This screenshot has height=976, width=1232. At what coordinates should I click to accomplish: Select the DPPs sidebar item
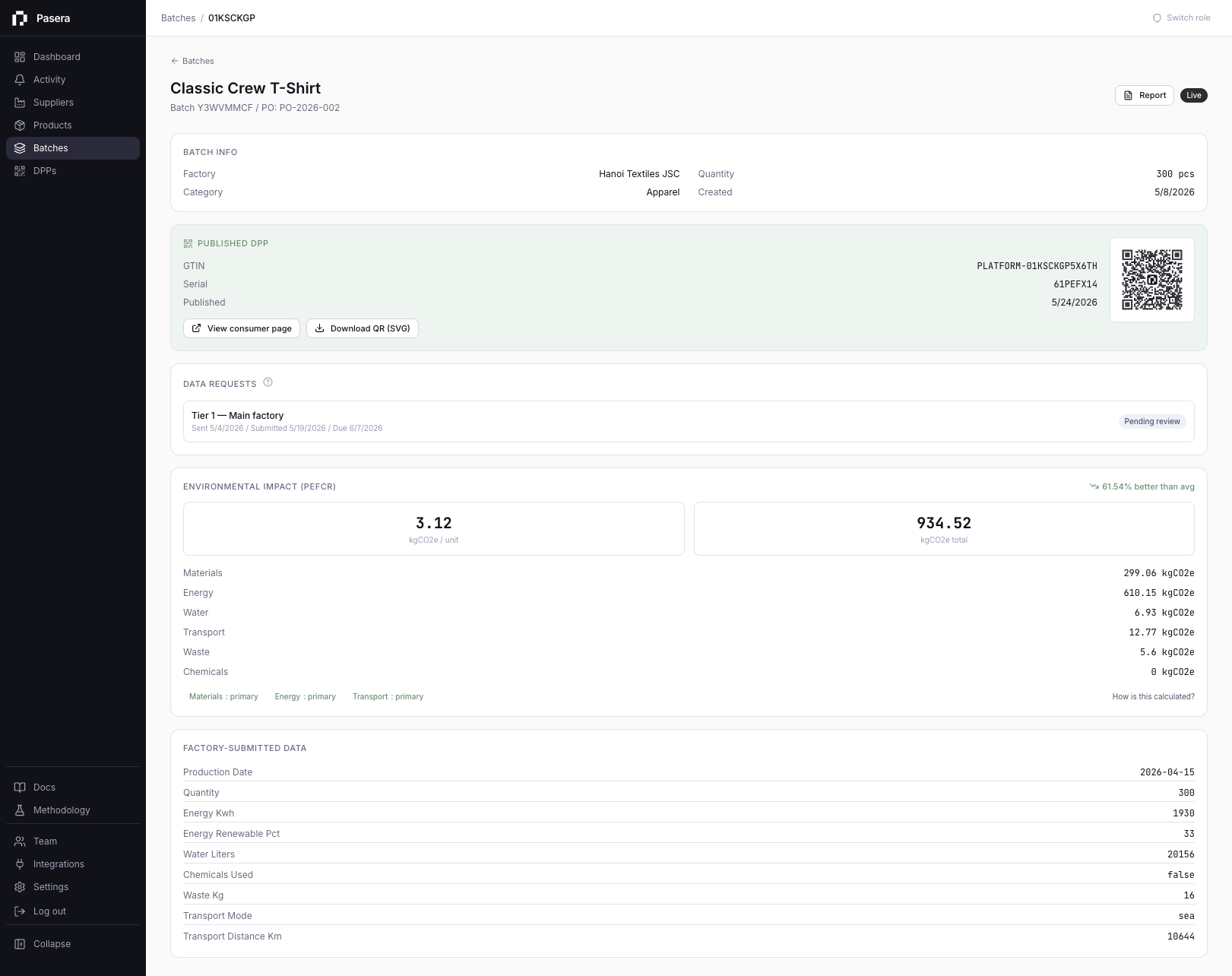pos(73,171)
